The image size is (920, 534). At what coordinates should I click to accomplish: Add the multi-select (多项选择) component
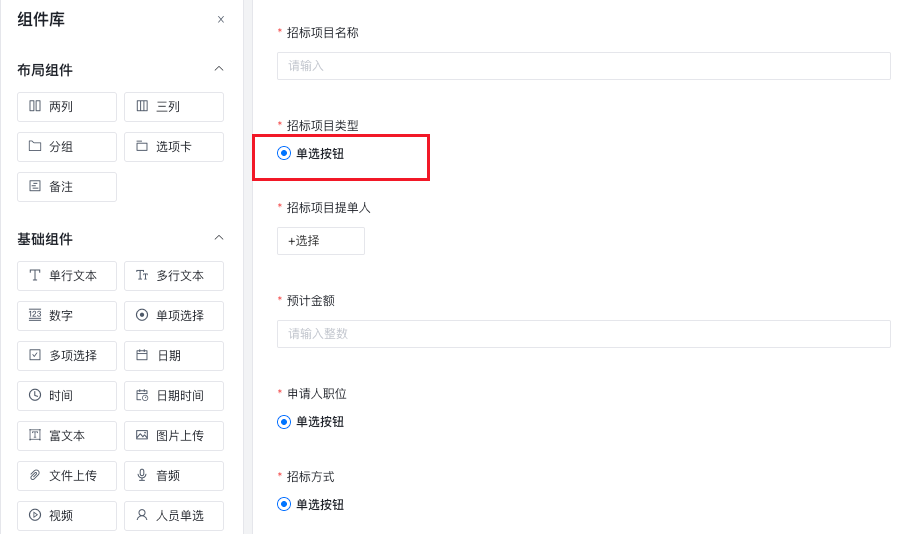point(67,356)
